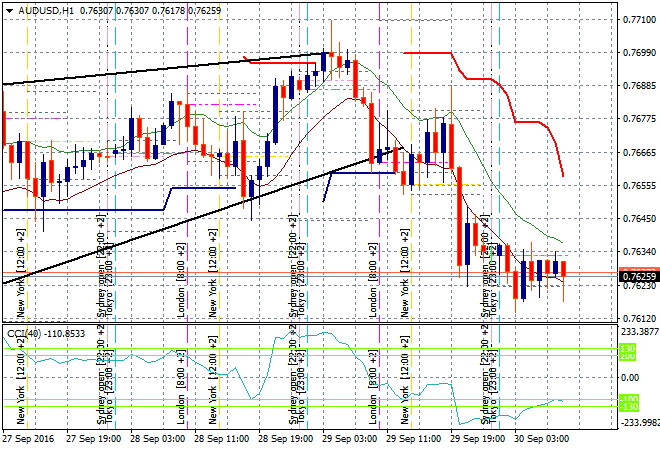Click the green 130 level tag in CCI panel
This screenshot has width=660, height=450.
pyautogui.click(x=628, y=350)
